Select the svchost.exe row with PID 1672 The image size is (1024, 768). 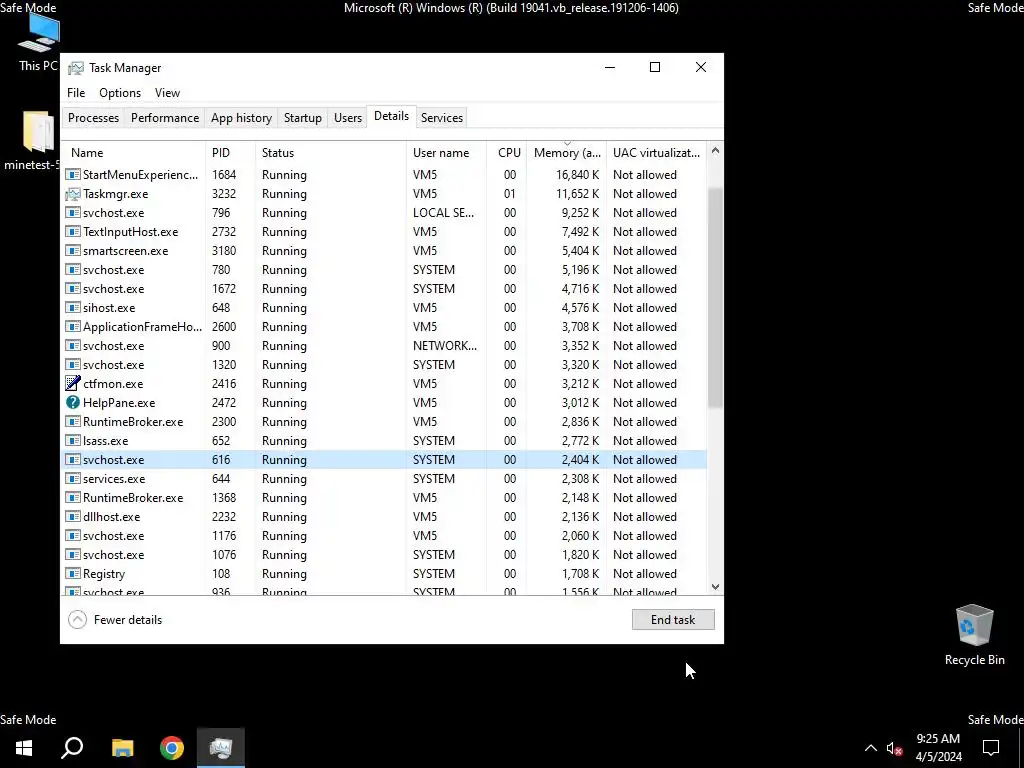[385, 289]
